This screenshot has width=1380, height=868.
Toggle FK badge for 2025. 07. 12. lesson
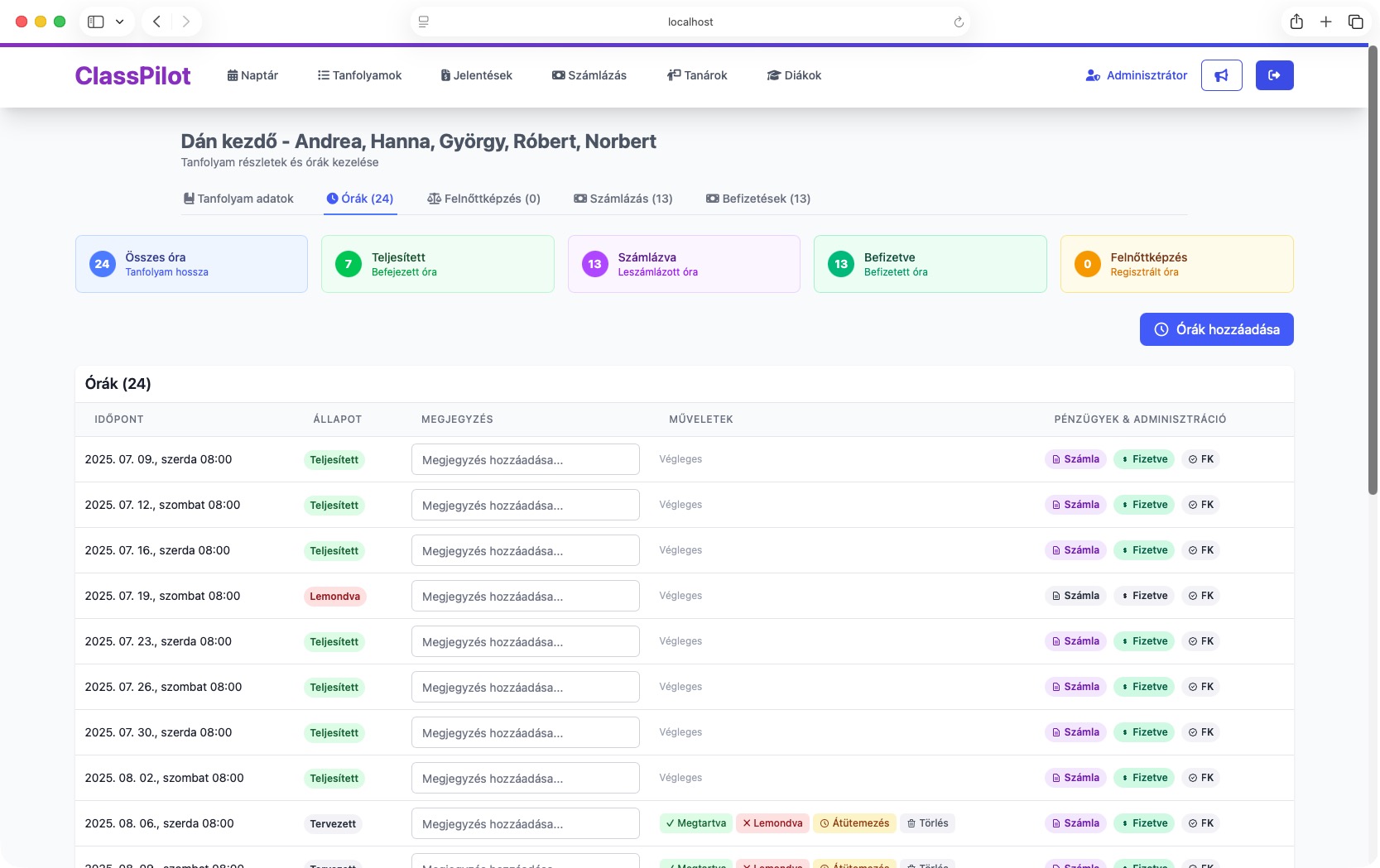(x=1200, y=505)
